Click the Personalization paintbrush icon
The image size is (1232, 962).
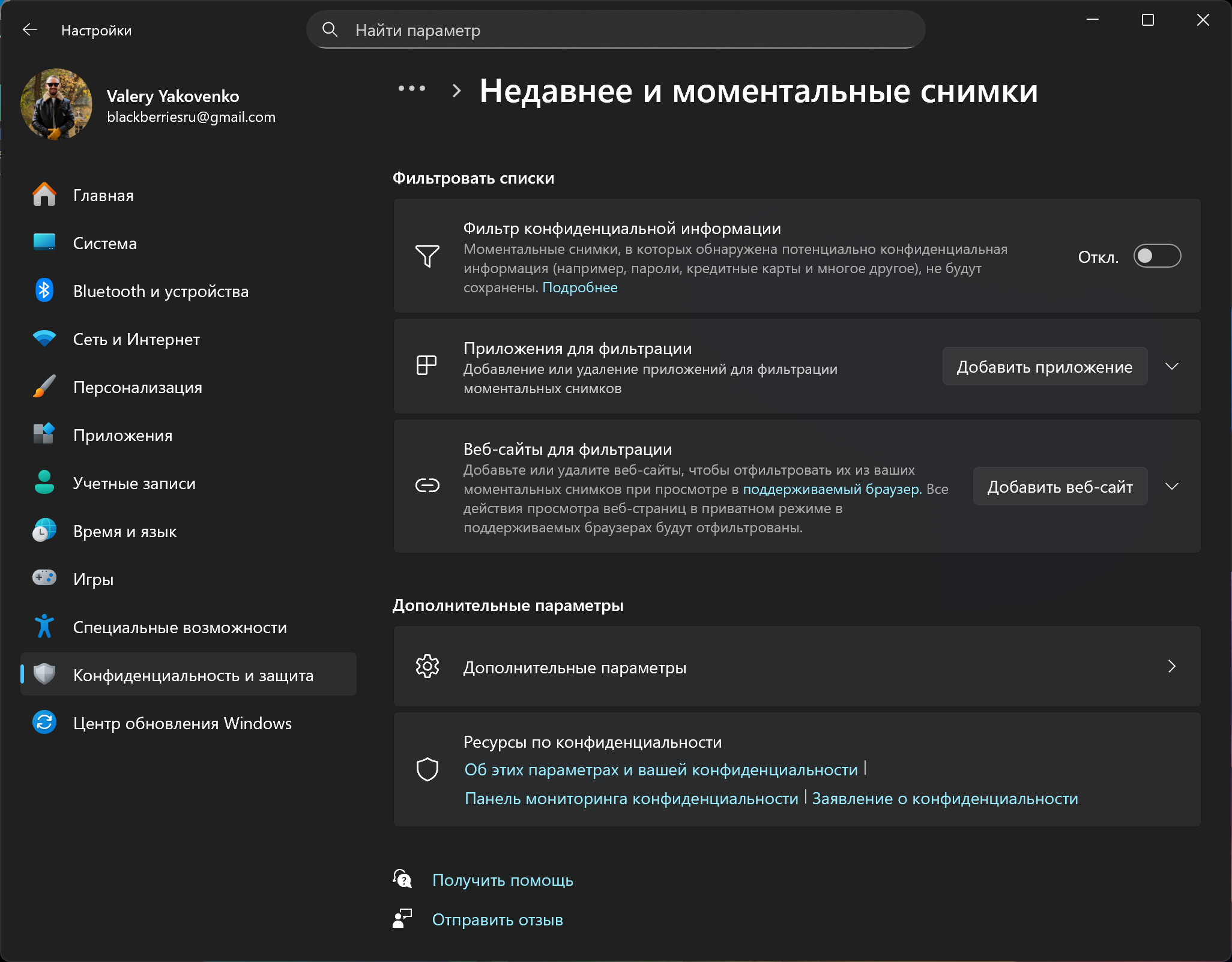tap(44, 387)
